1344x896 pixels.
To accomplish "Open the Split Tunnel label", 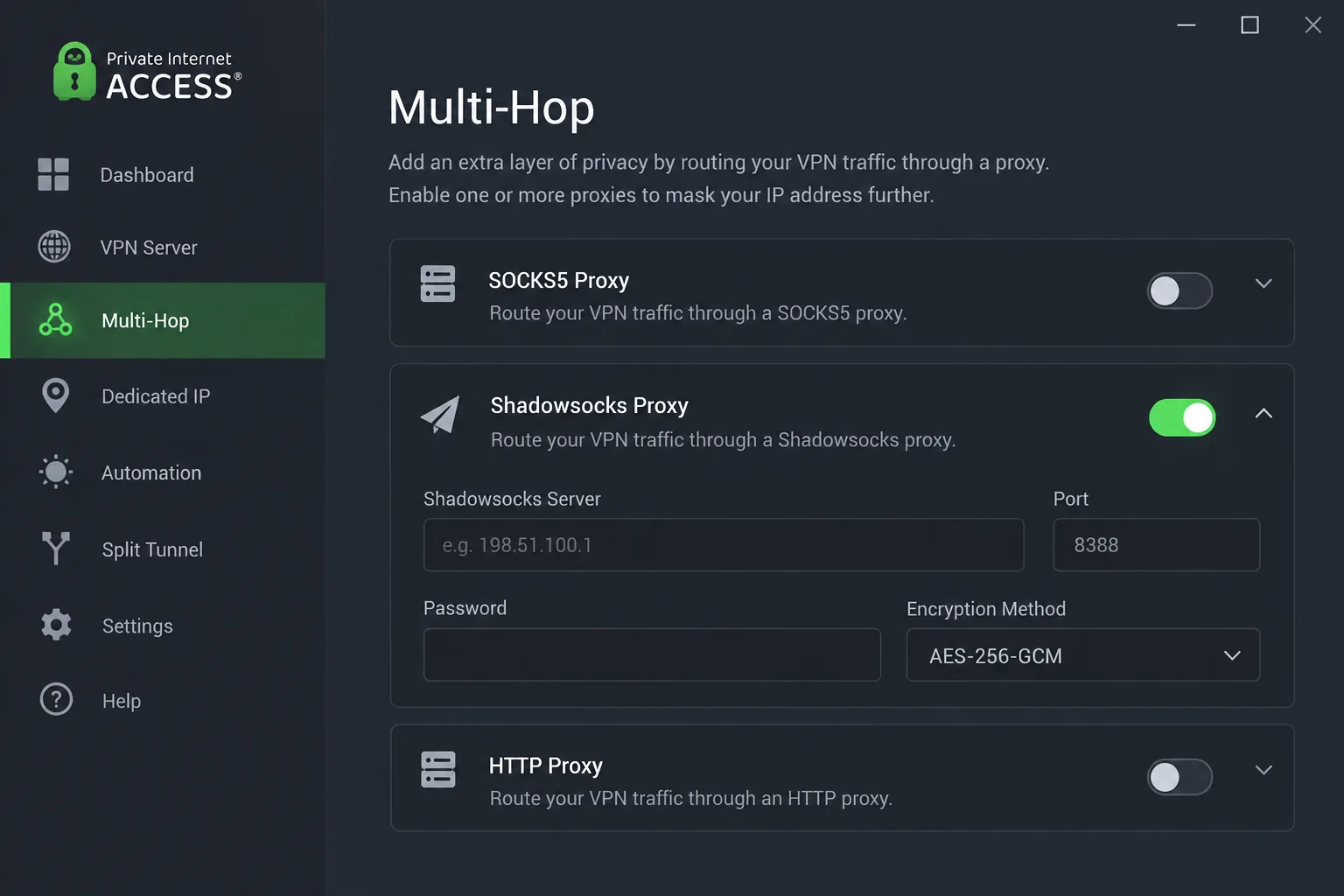I will coord(152,549).
